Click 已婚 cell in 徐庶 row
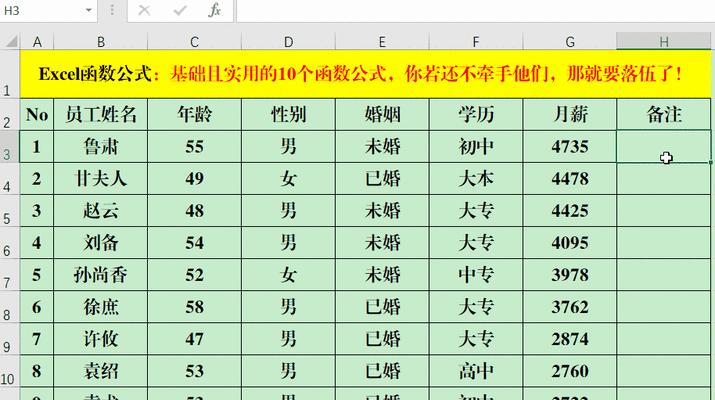 point(382,307)
